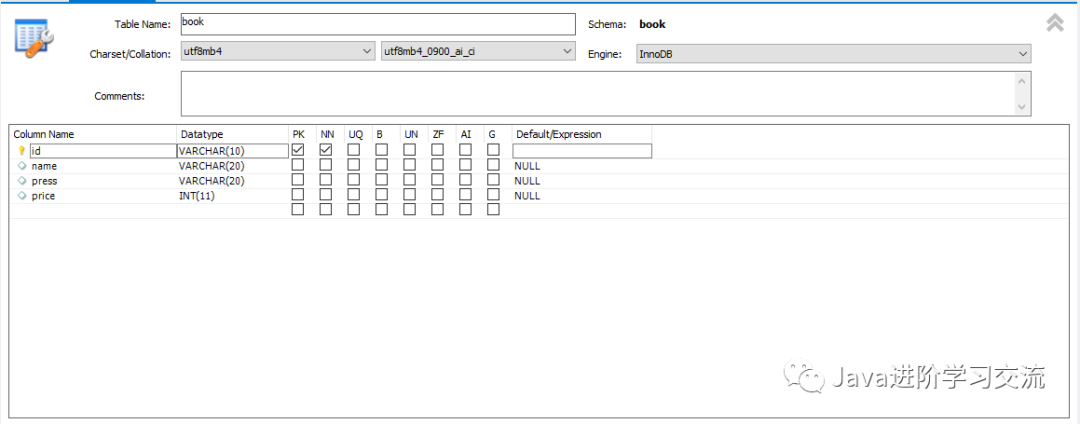Click the table editor icon at top left
The height and width of the screenshot is (424, 1080).
[x=33, y=35]
